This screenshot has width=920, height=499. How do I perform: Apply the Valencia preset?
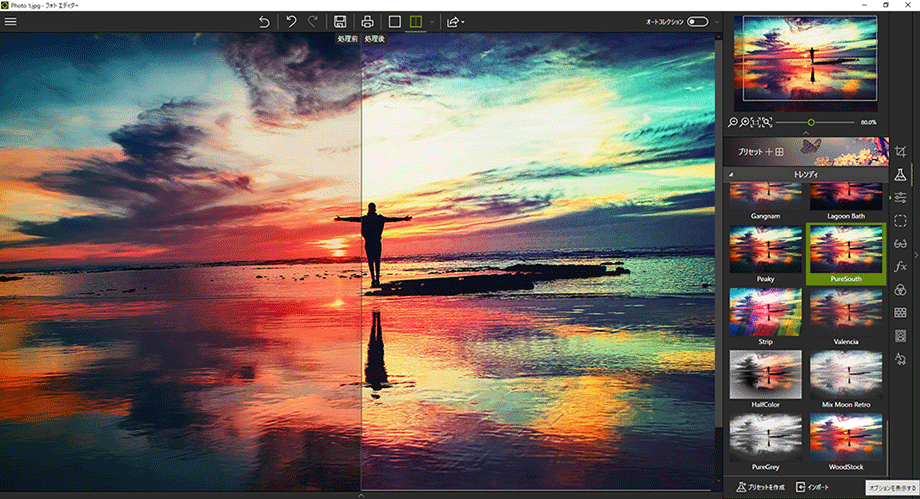point(845,317)
